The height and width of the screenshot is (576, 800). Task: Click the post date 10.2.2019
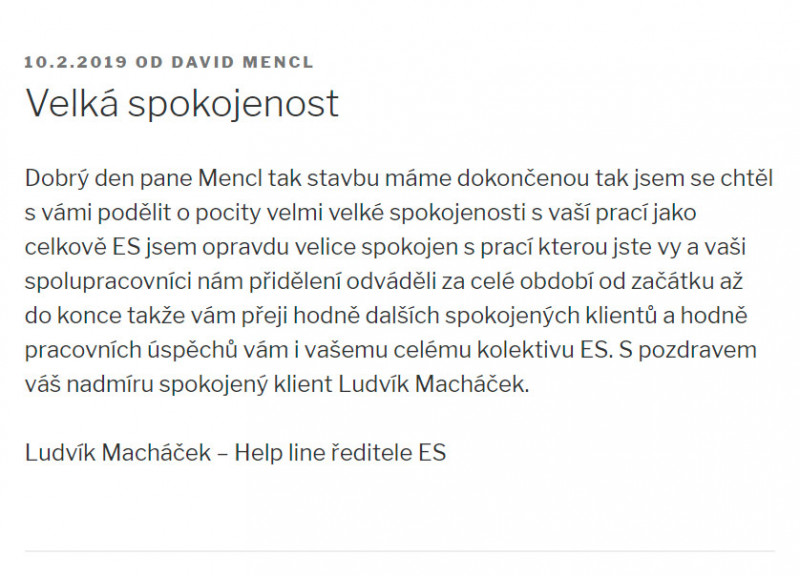click(x=75, y=62)
